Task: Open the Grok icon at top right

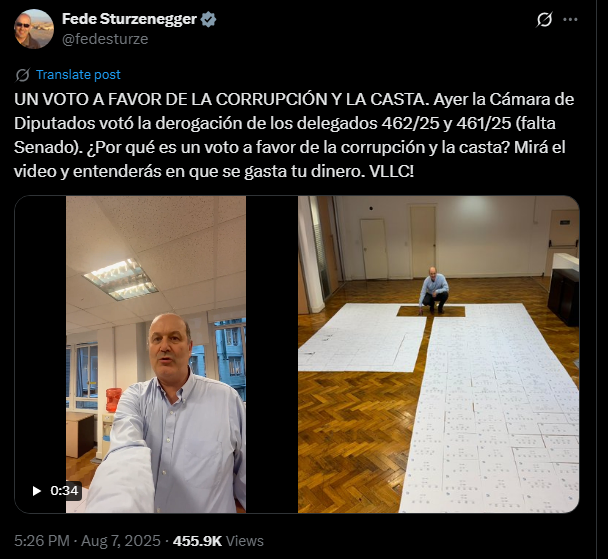Action: tap(544, 19)
